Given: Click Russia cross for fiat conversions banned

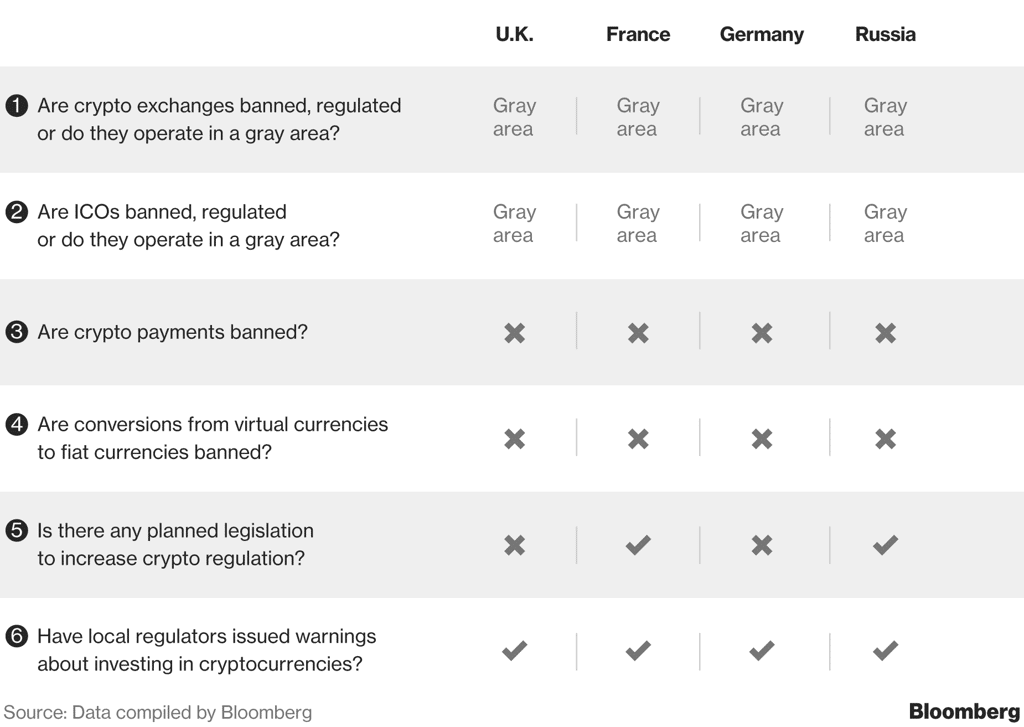Looking at the screenshot, I should coord(886,439).
